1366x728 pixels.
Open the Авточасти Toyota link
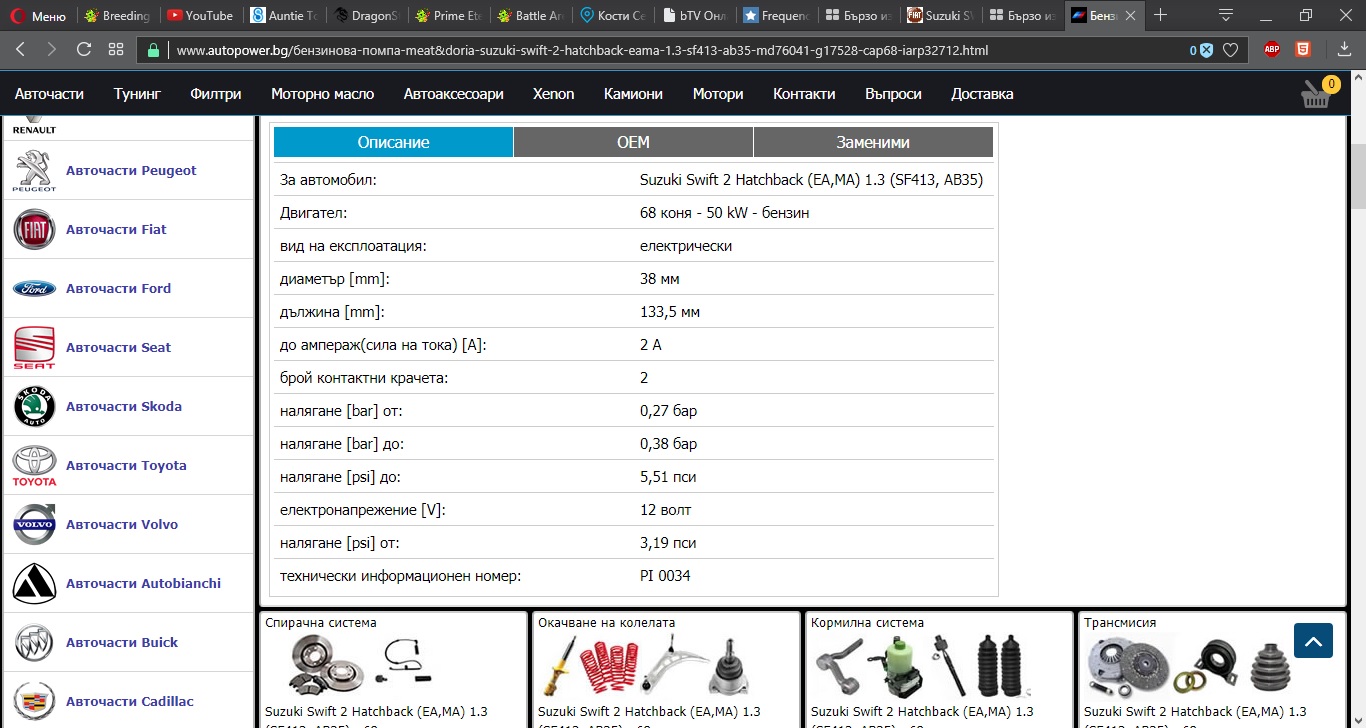pyautogui.click(x=126, y=465)
